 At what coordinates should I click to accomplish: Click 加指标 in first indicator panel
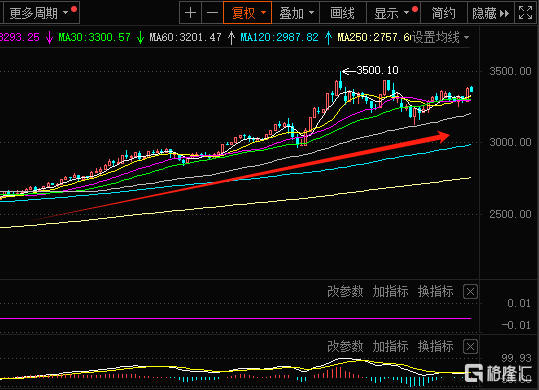[390, 292]
